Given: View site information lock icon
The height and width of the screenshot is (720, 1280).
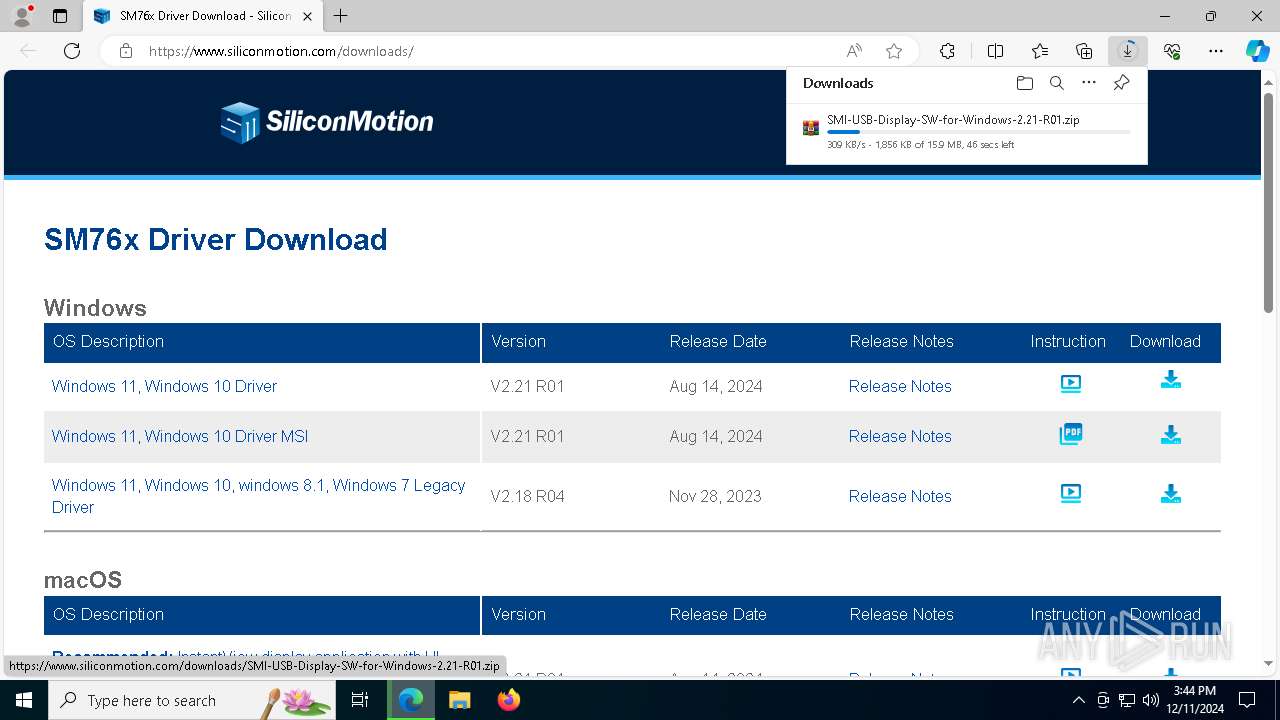Looking at the screenshot, I should tap(126, 51).
